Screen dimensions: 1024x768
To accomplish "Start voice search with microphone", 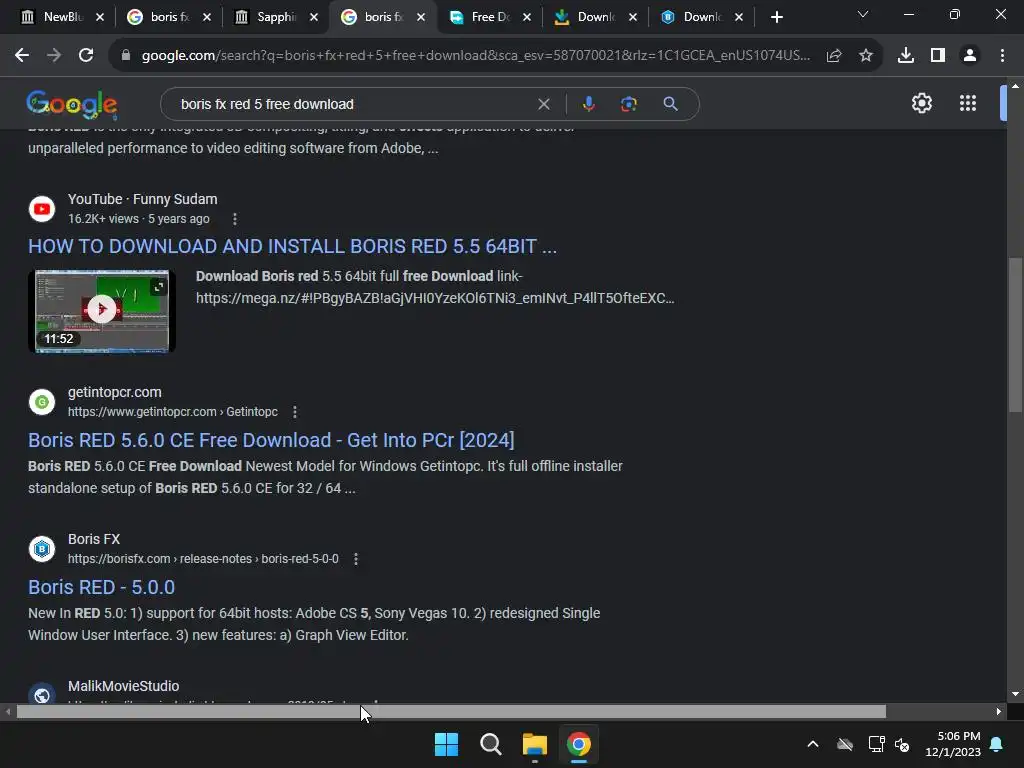I will [x=588, y=104].
